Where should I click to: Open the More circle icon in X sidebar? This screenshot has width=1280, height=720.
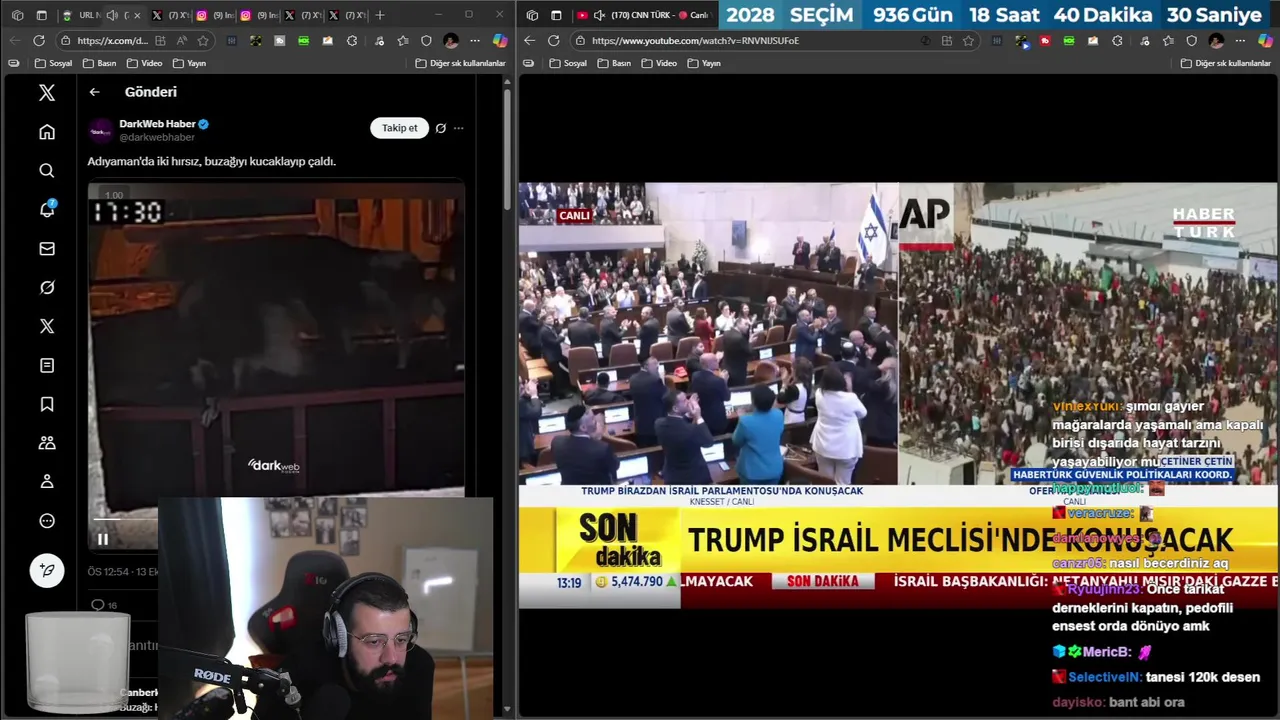coord(47,521)
